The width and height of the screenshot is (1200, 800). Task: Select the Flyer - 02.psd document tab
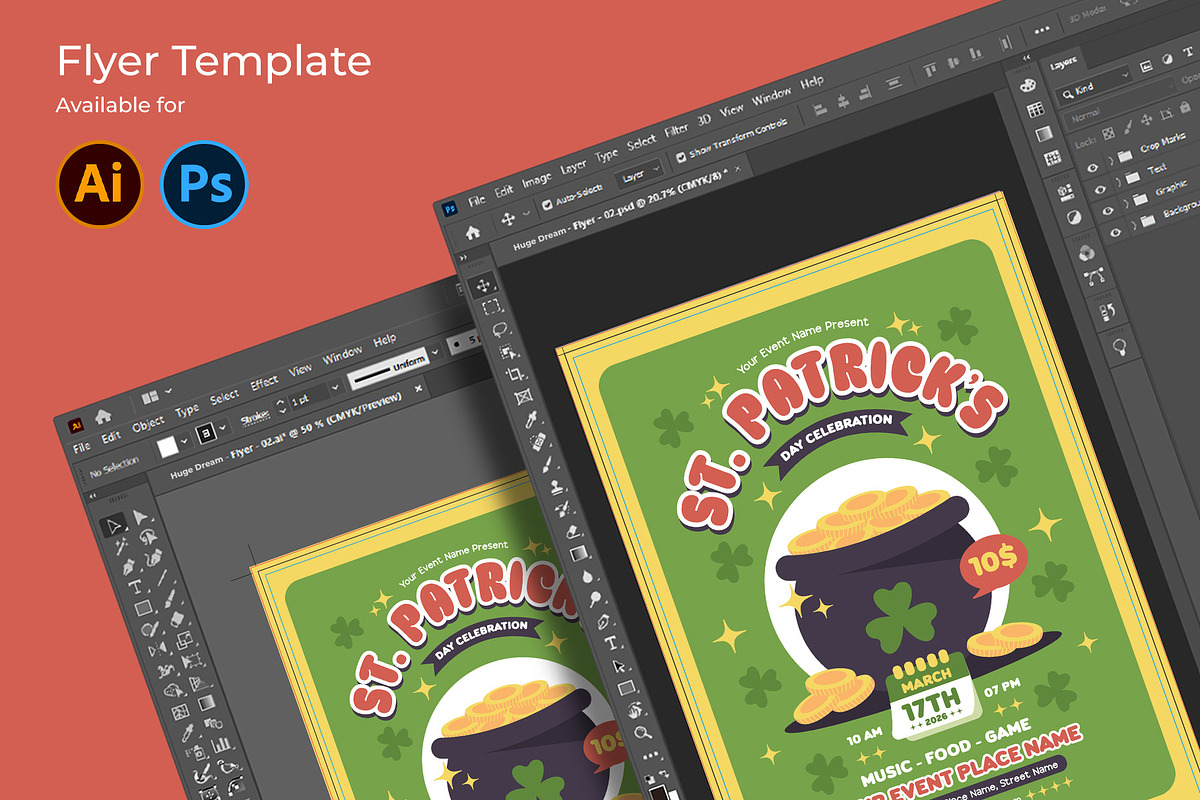(x=620, y=209)
